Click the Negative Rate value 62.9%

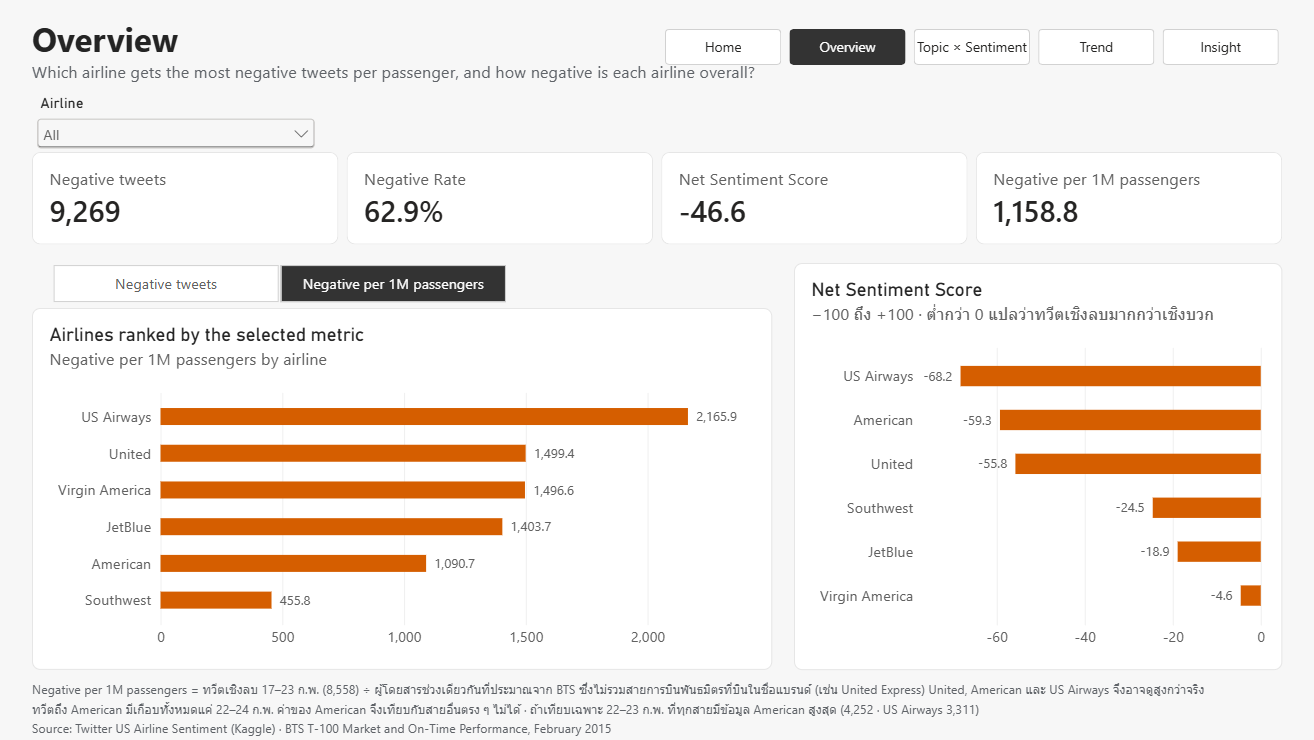pos(403,212)
